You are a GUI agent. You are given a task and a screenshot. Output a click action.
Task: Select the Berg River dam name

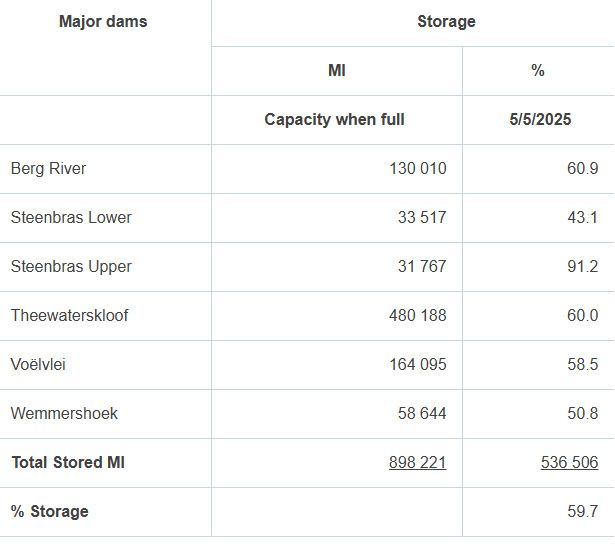pyautogui.click(x=48, y=169)
